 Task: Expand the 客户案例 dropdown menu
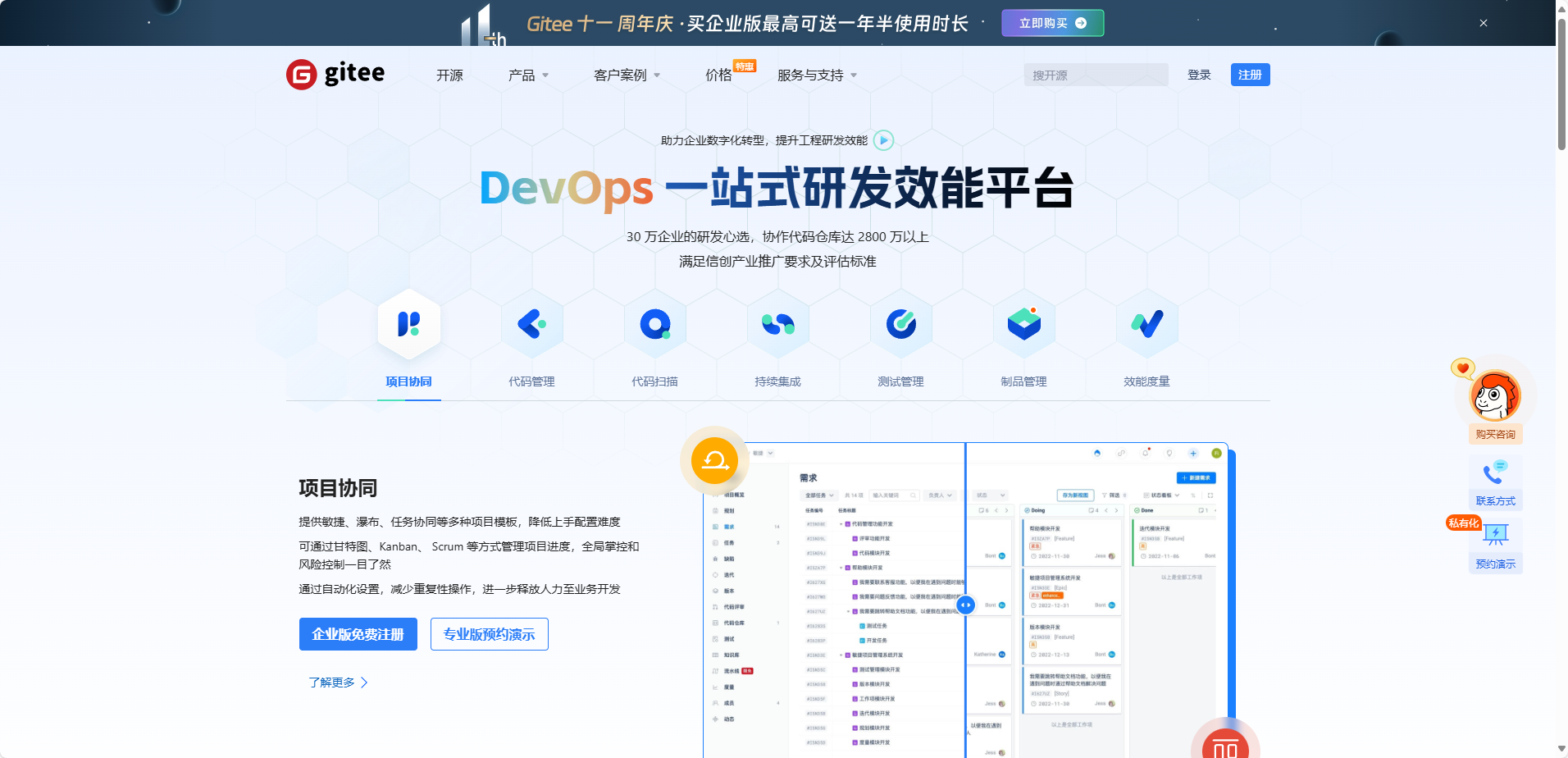(627, 75)
